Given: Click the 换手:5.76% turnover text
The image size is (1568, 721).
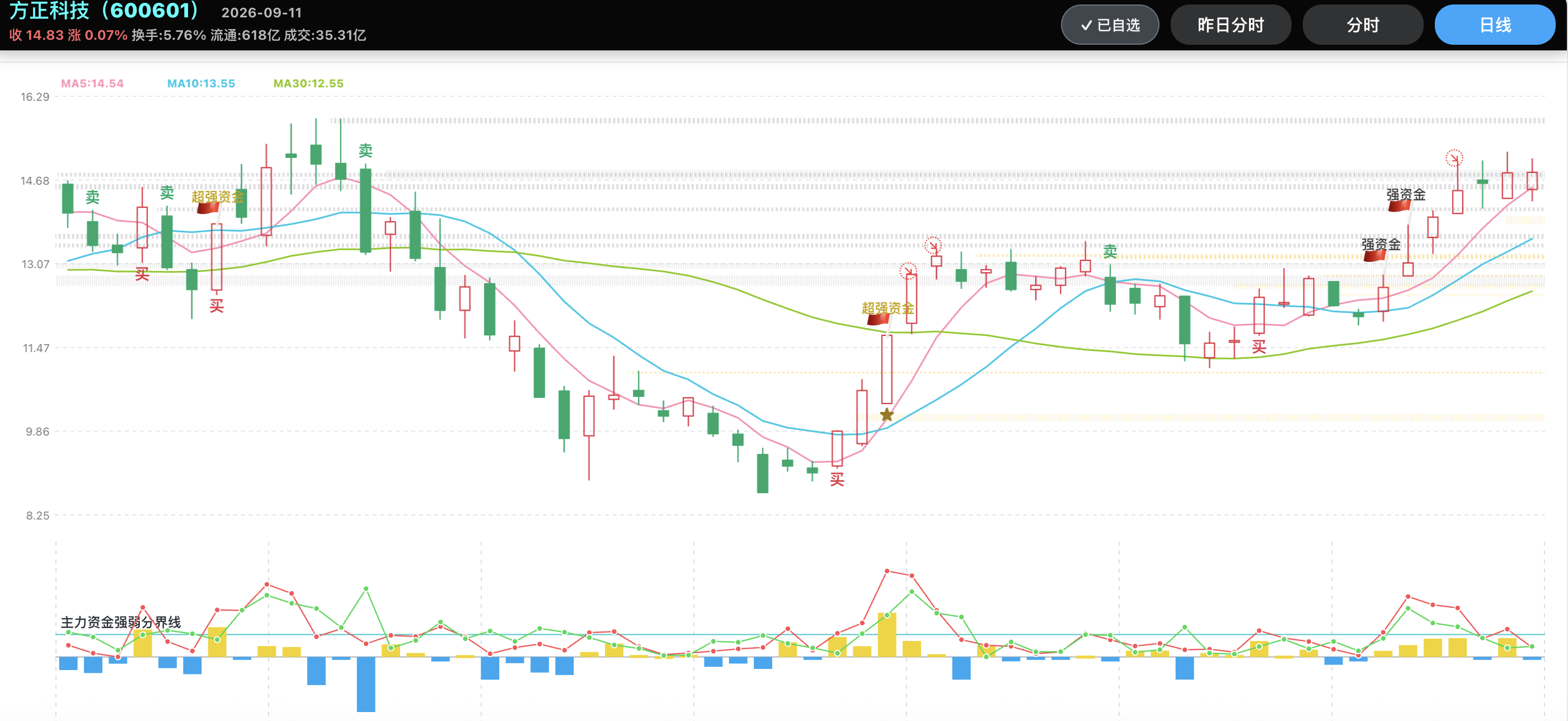Looking at the screenshot, I should pyautogui.click(x=168, y=35).
